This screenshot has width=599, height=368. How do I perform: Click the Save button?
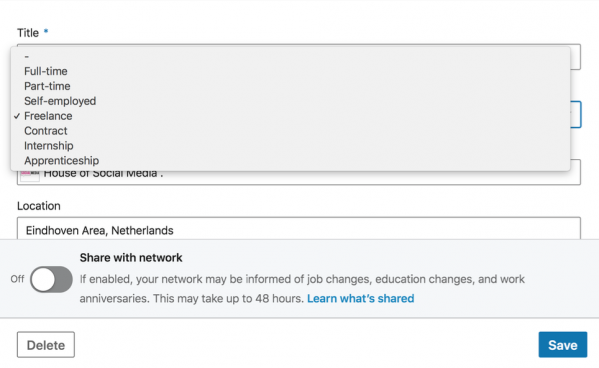tap(563, 345)
